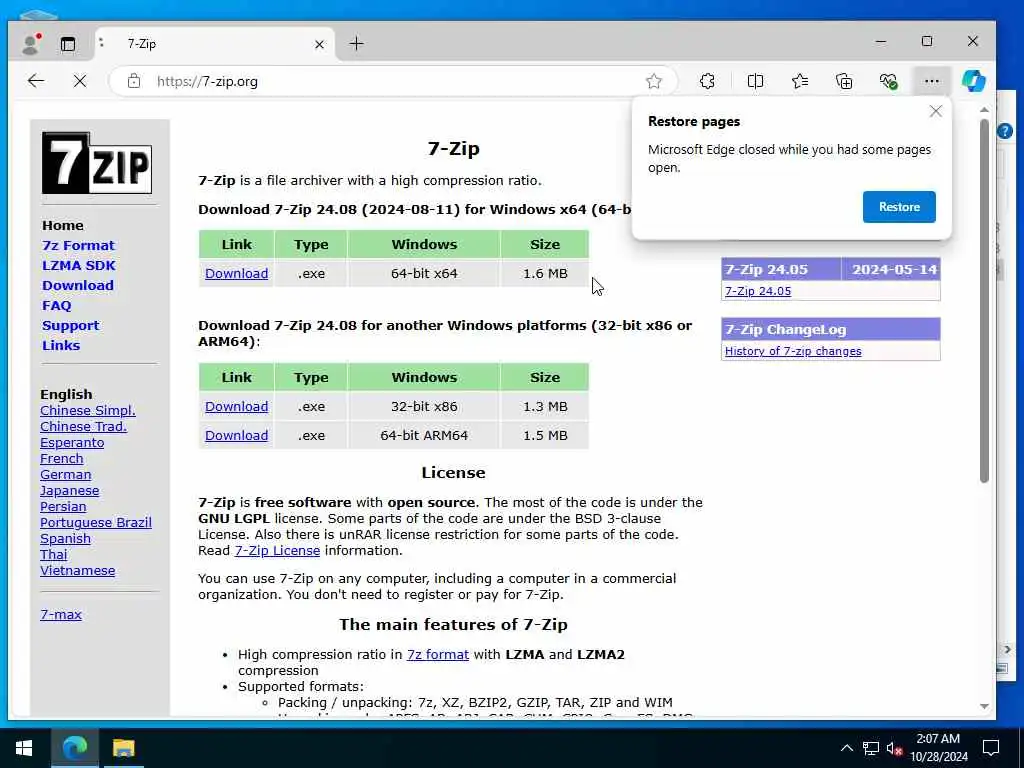Add page to favorites star icon
The width and height of the screenshot is (1024, 768).
654,81
